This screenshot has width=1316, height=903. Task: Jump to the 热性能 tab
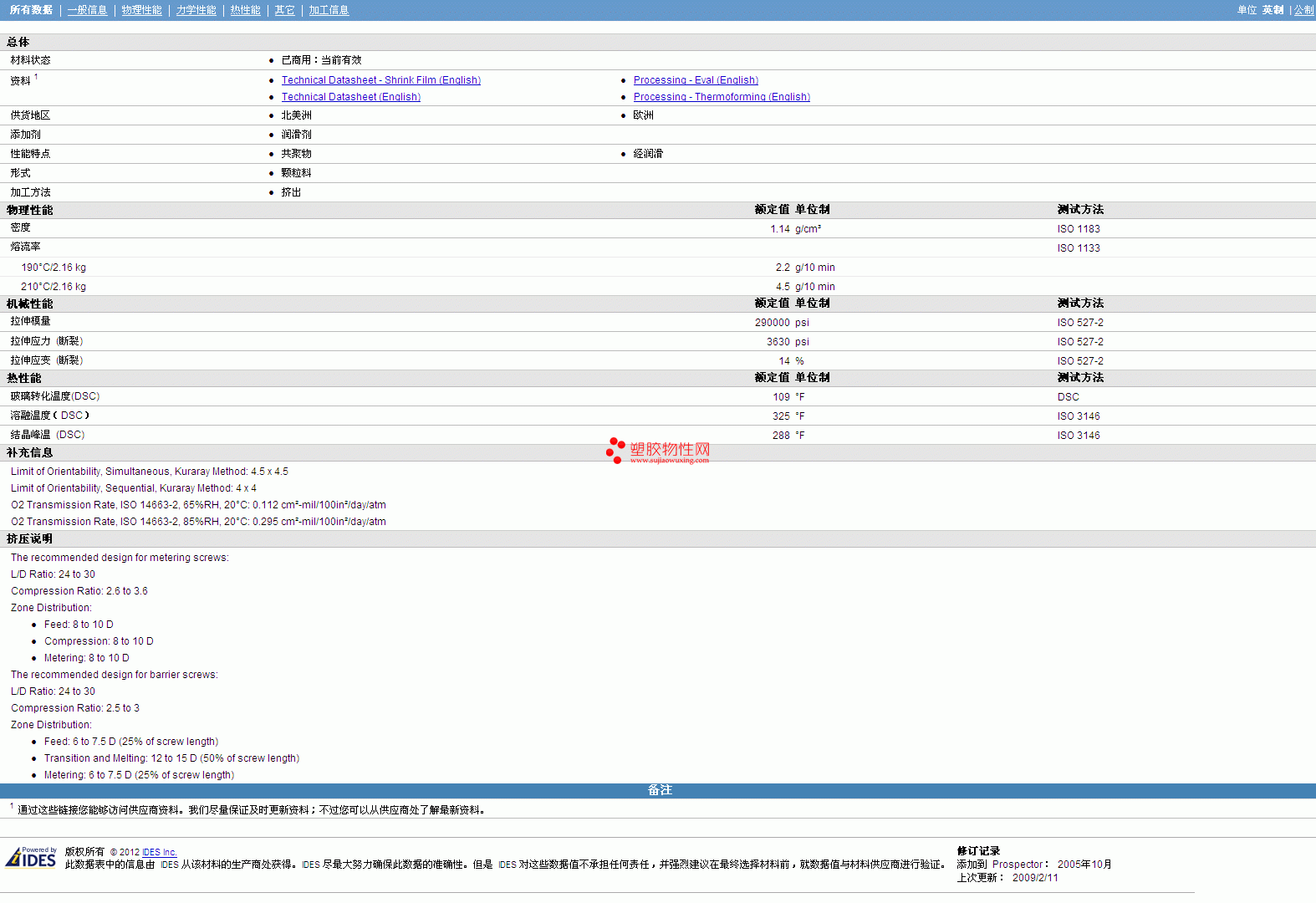coord(245,10)
